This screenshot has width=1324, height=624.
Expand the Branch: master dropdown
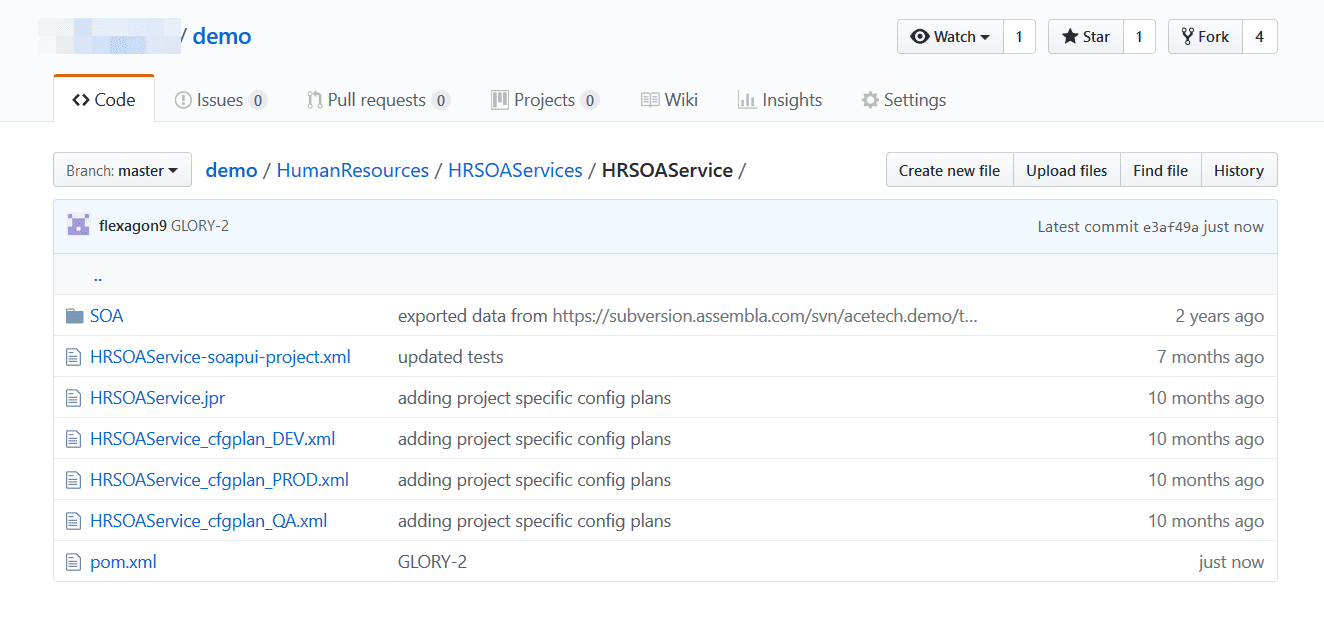(122, 170)
